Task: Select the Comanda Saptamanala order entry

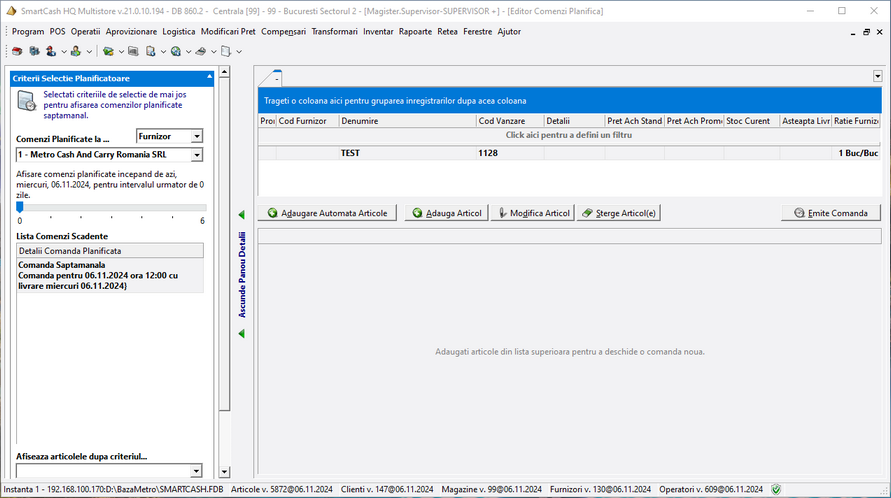Action: tap(110, 276)
